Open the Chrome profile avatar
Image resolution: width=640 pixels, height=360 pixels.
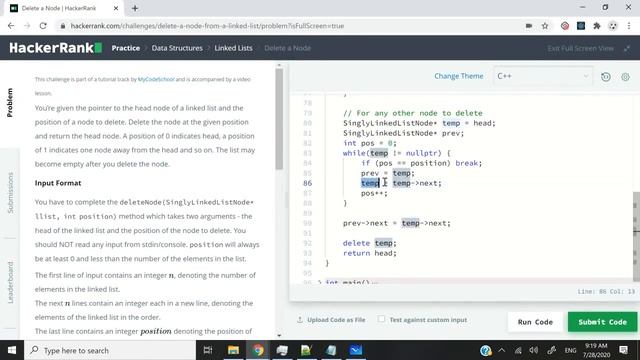(x=613, y=26)
